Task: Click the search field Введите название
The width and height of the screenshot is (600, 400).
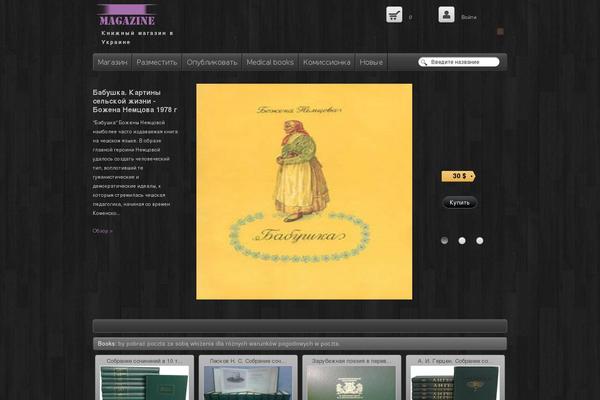Action: click(459, 62)
